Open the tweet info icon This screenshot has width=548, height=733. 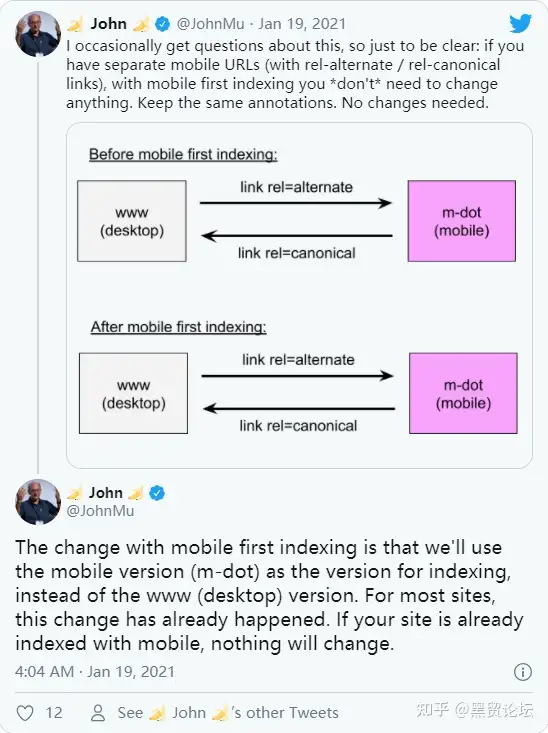[x=522, y=672]
